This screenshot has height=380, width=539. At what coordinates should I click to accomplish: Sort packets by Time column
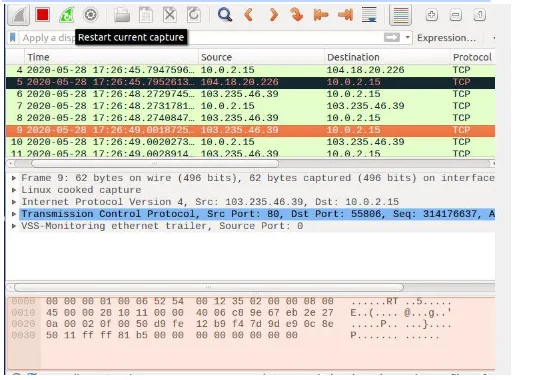click(112, 57)
